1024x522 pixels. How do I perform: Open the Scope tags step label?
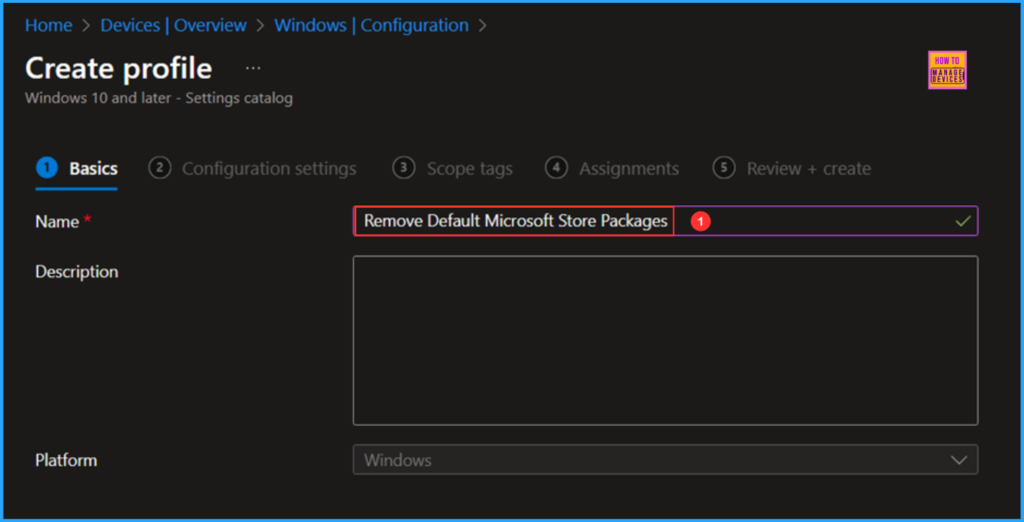(469, 169)
